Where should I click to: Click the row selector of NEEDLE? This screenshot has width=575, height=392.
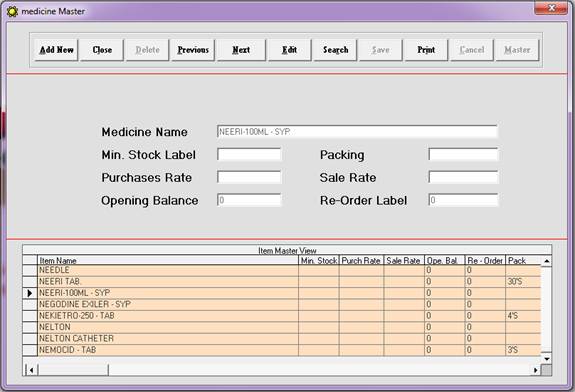pyautogui.click(x=30, y=271)
